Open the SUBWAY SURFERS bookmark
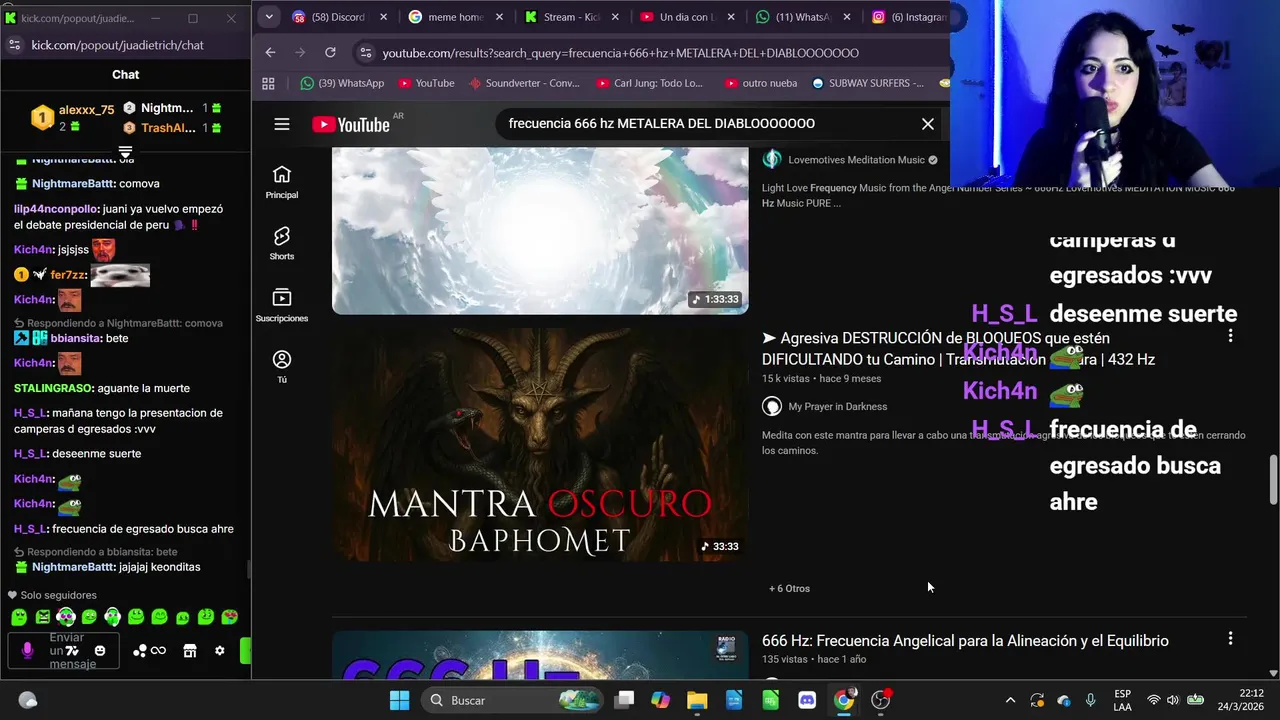The image size is (1280, 720). click(x=868, y=83)
